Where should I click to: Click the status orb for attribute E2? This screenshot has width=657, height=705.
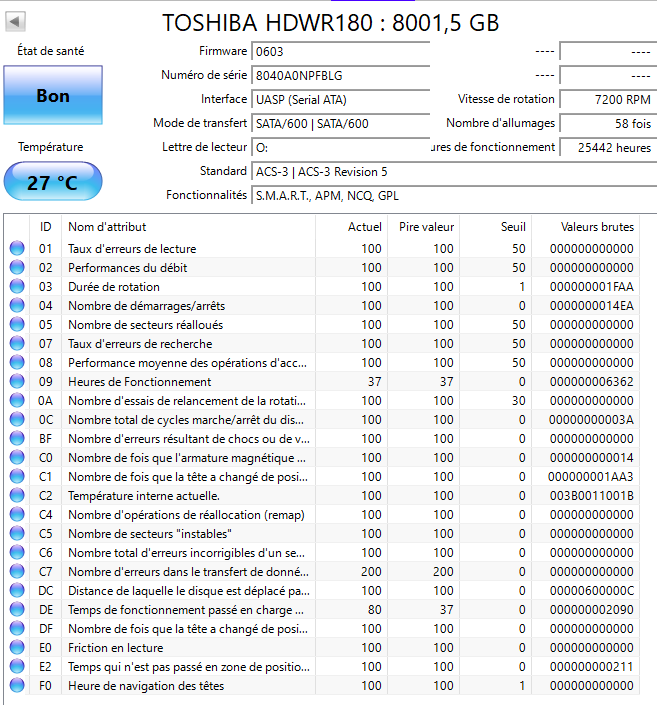pos(17,666)
